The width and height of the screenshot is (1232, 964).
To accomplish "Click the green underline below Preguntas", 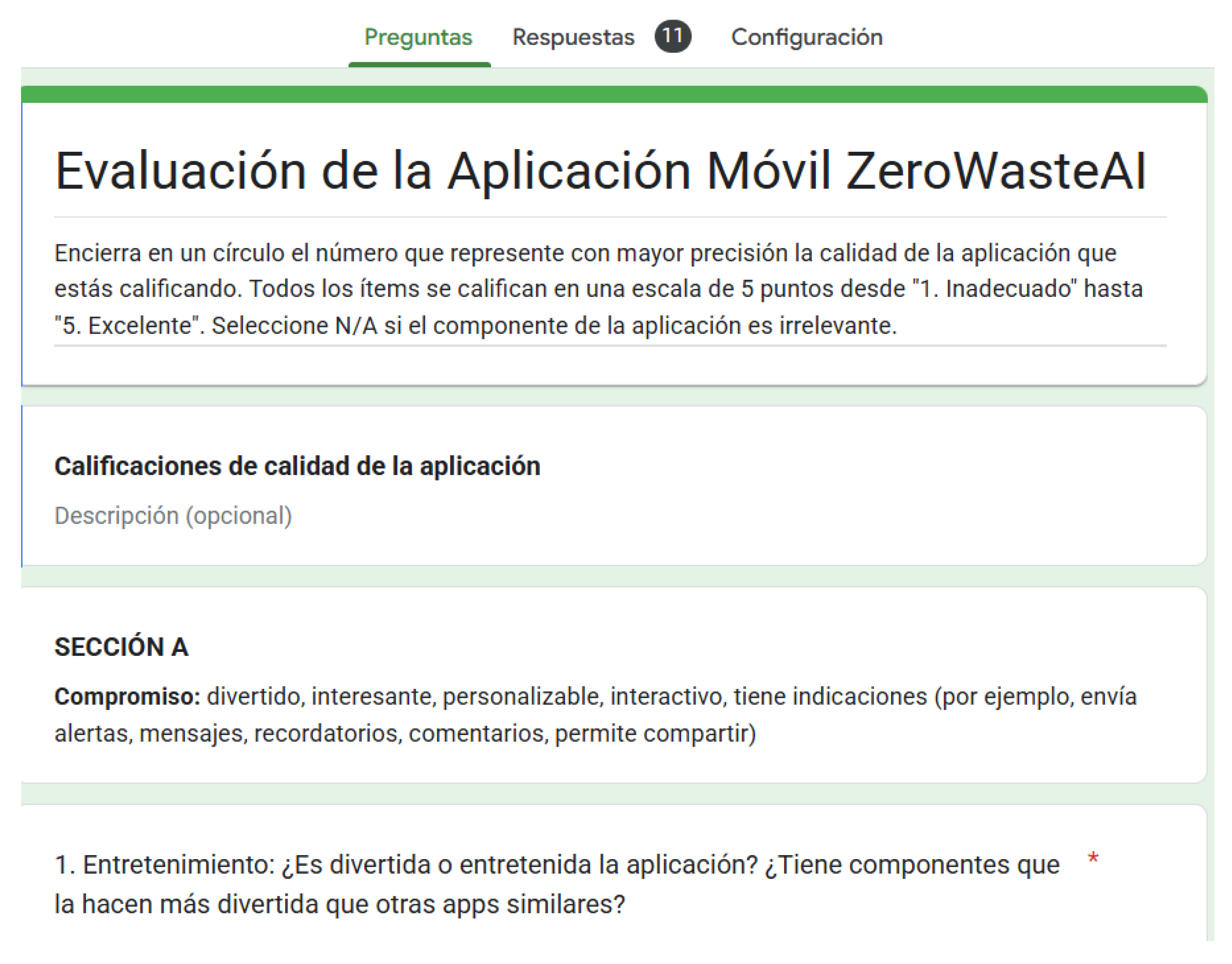I will coord(419,65).
